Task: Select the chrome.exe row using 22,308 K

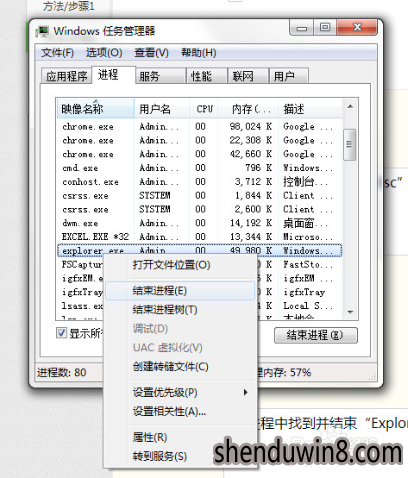Action: [200, 140]
